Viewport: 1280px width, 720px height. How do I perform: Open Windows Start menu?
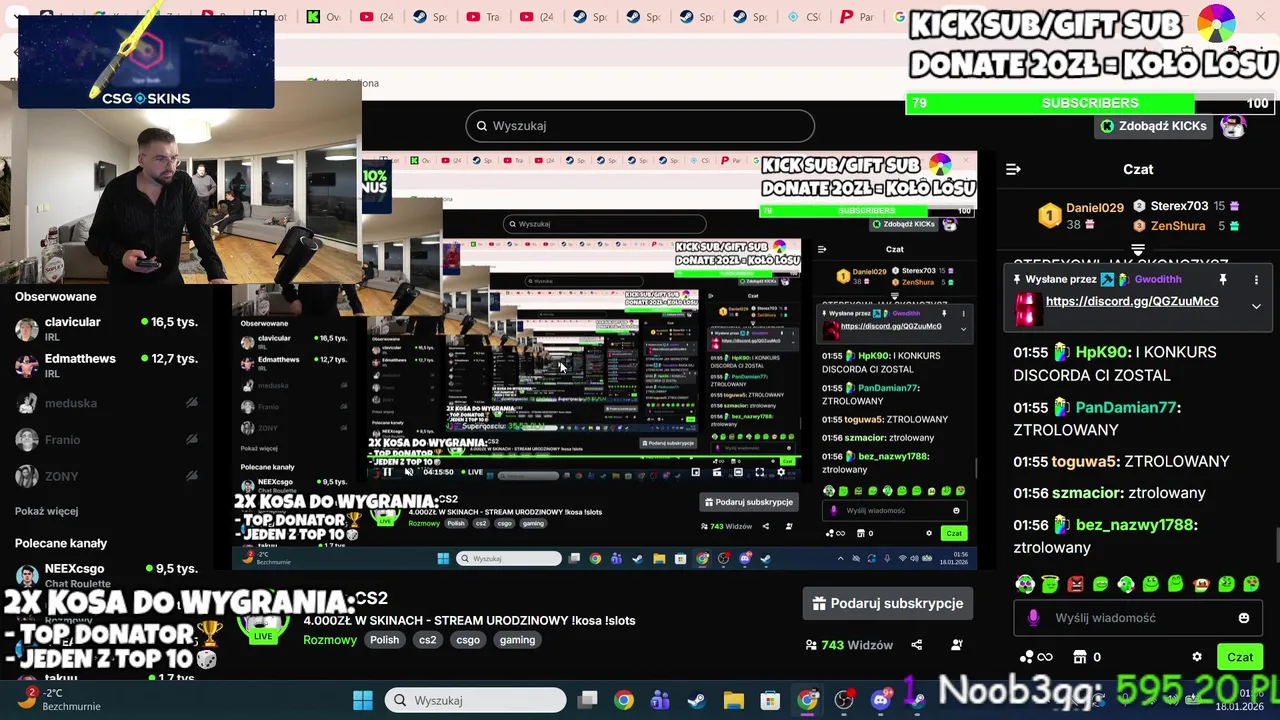pyautogui.click(x=363, y=700)
